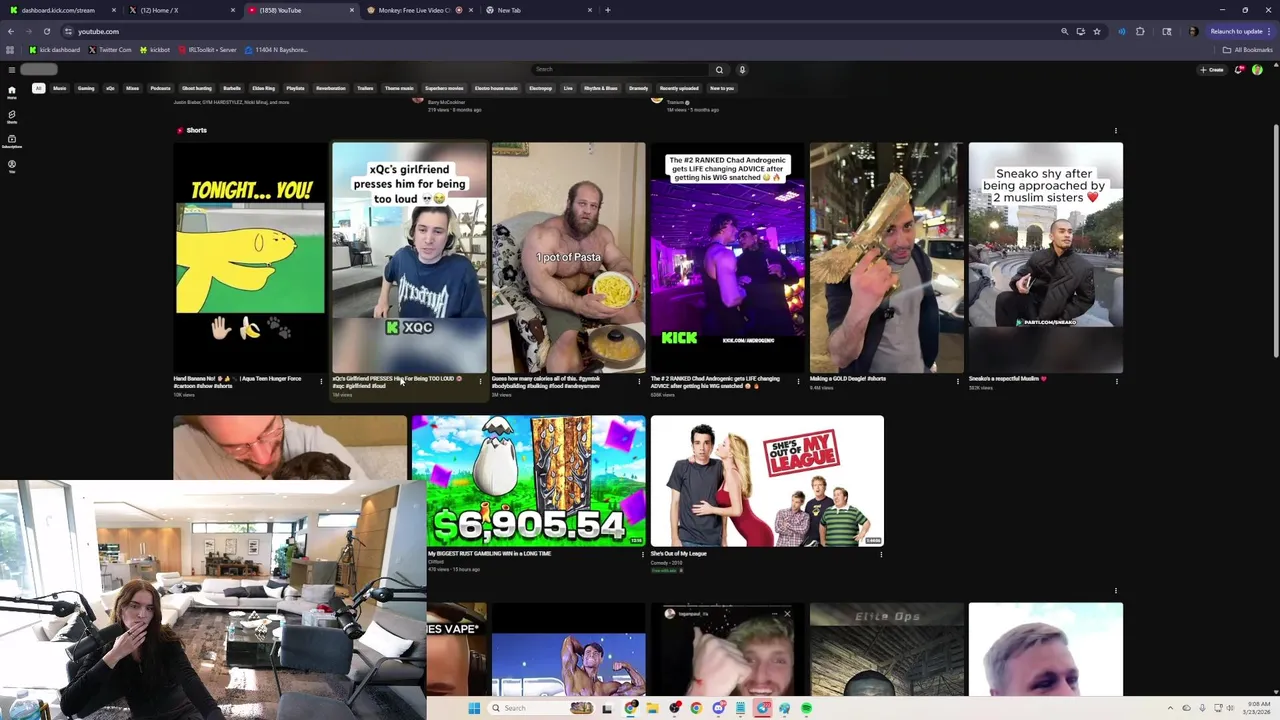Go to YouTube Home in sidebar
Viewport: 1280px width, 720px height.
coord(12,92)
